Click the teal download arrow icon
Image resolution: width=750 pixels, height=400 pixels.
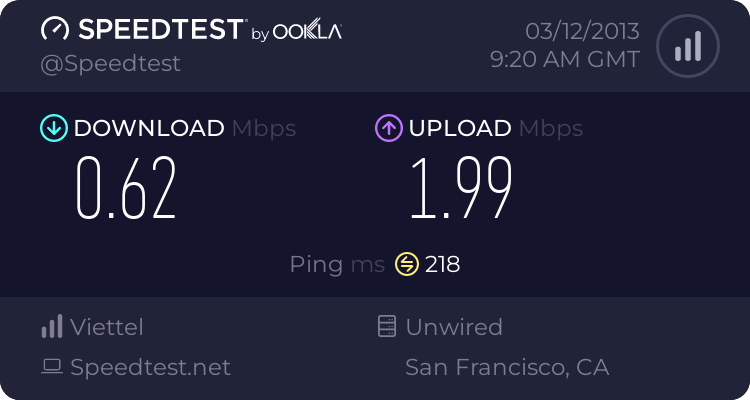point(53,128)
